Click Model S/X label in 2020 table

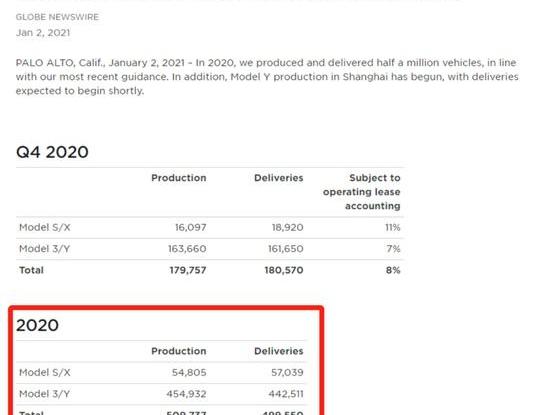pyautogui.click(x=45, y=372)
